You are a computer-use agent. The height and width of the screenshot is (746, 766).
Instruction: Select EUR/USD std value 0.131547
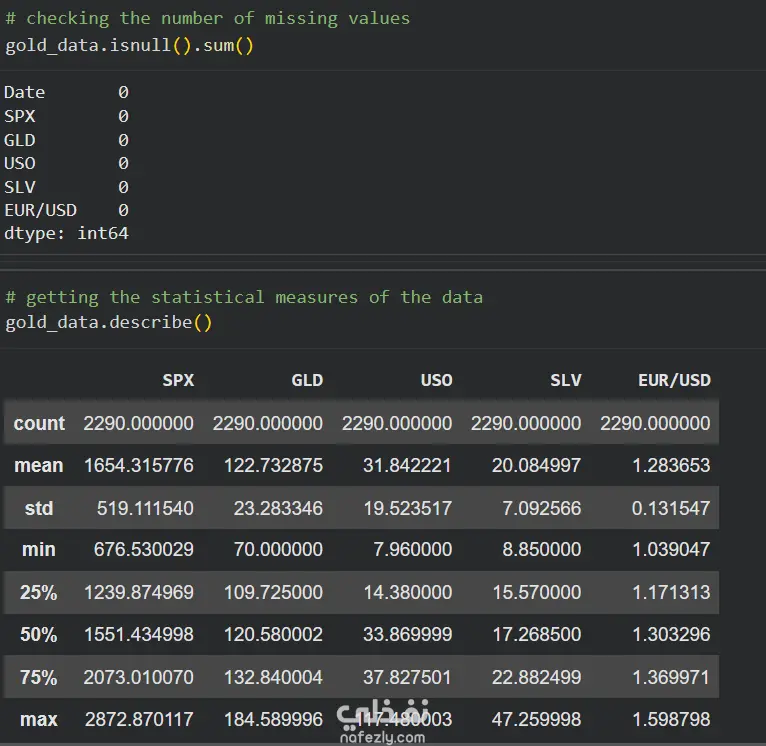coord(671,509)
